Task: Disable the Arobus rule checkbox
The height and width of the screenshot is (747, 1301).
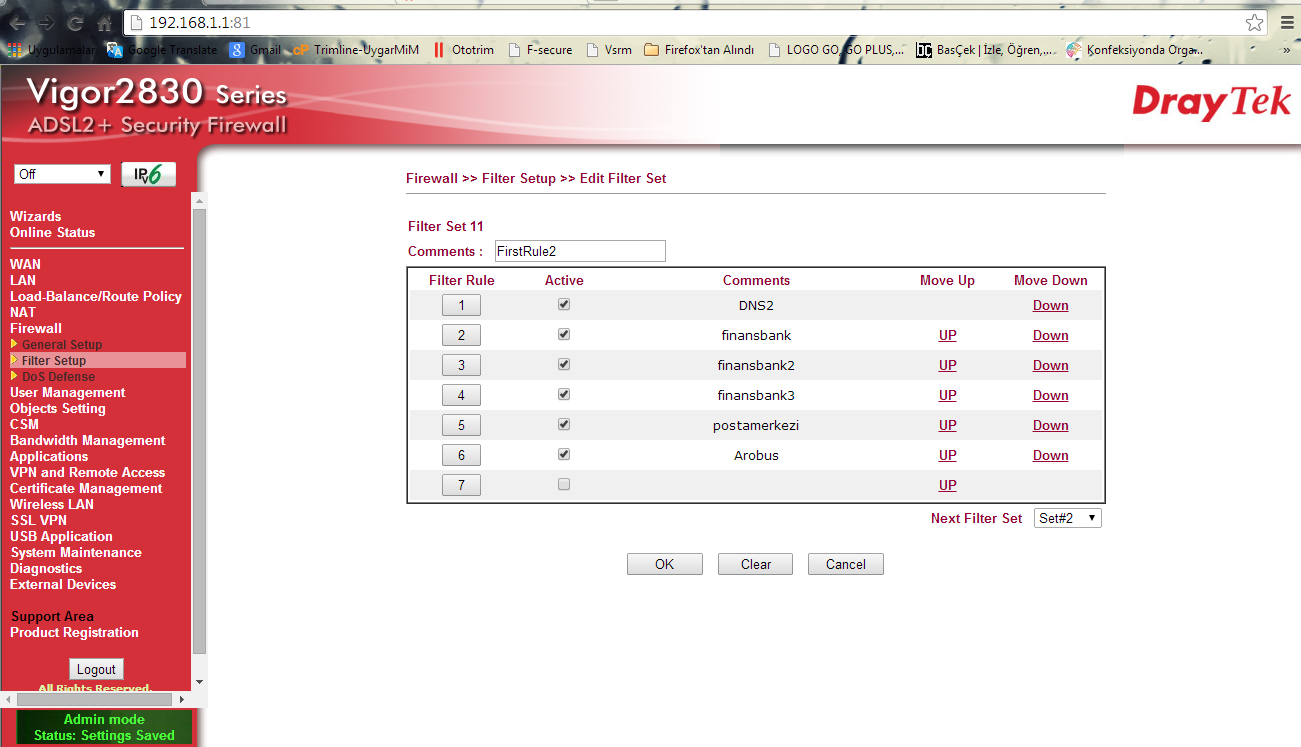Action: click(x=564, y=454)
